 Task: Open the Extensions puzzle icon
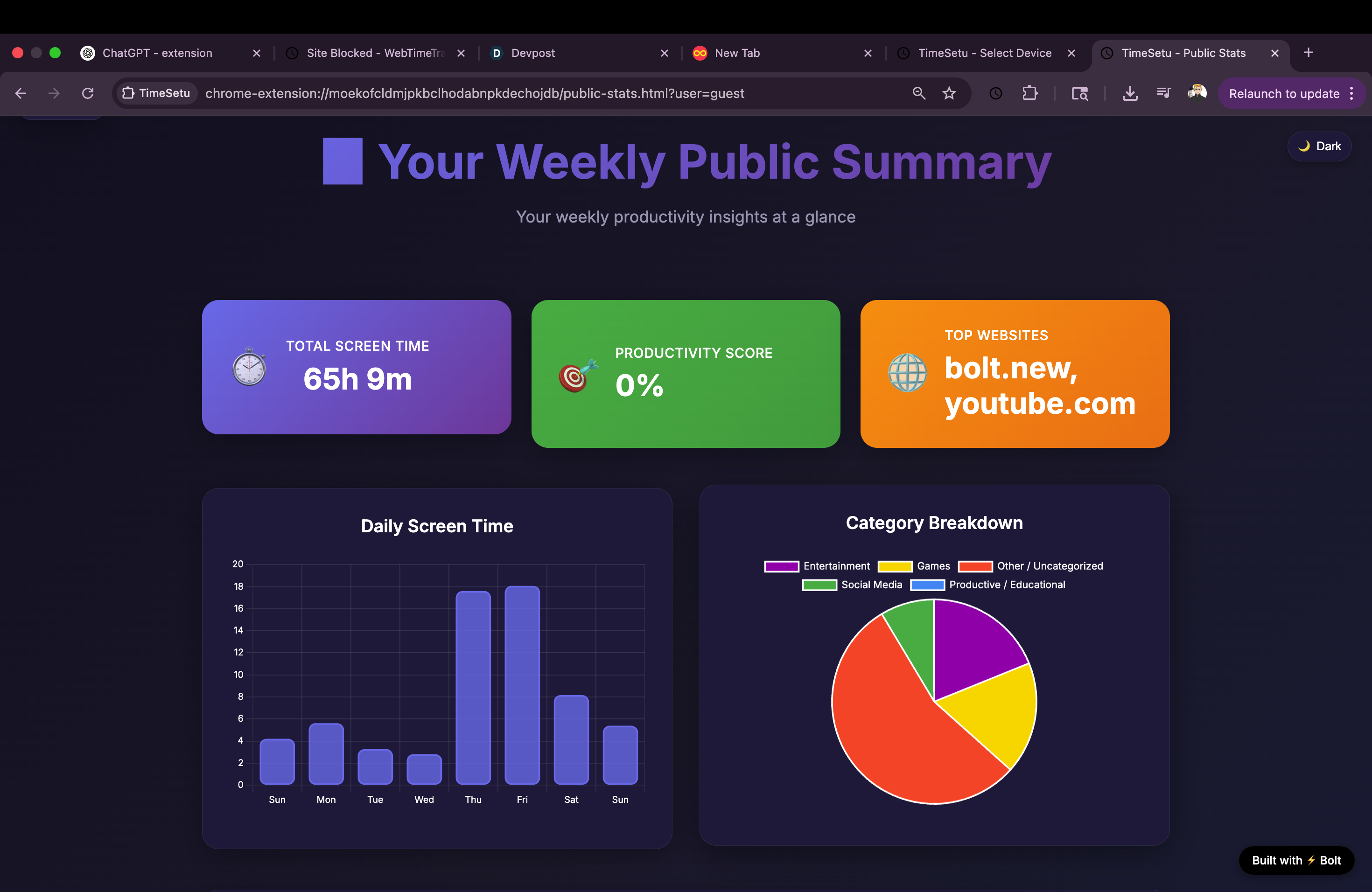tap(1029, 93)
